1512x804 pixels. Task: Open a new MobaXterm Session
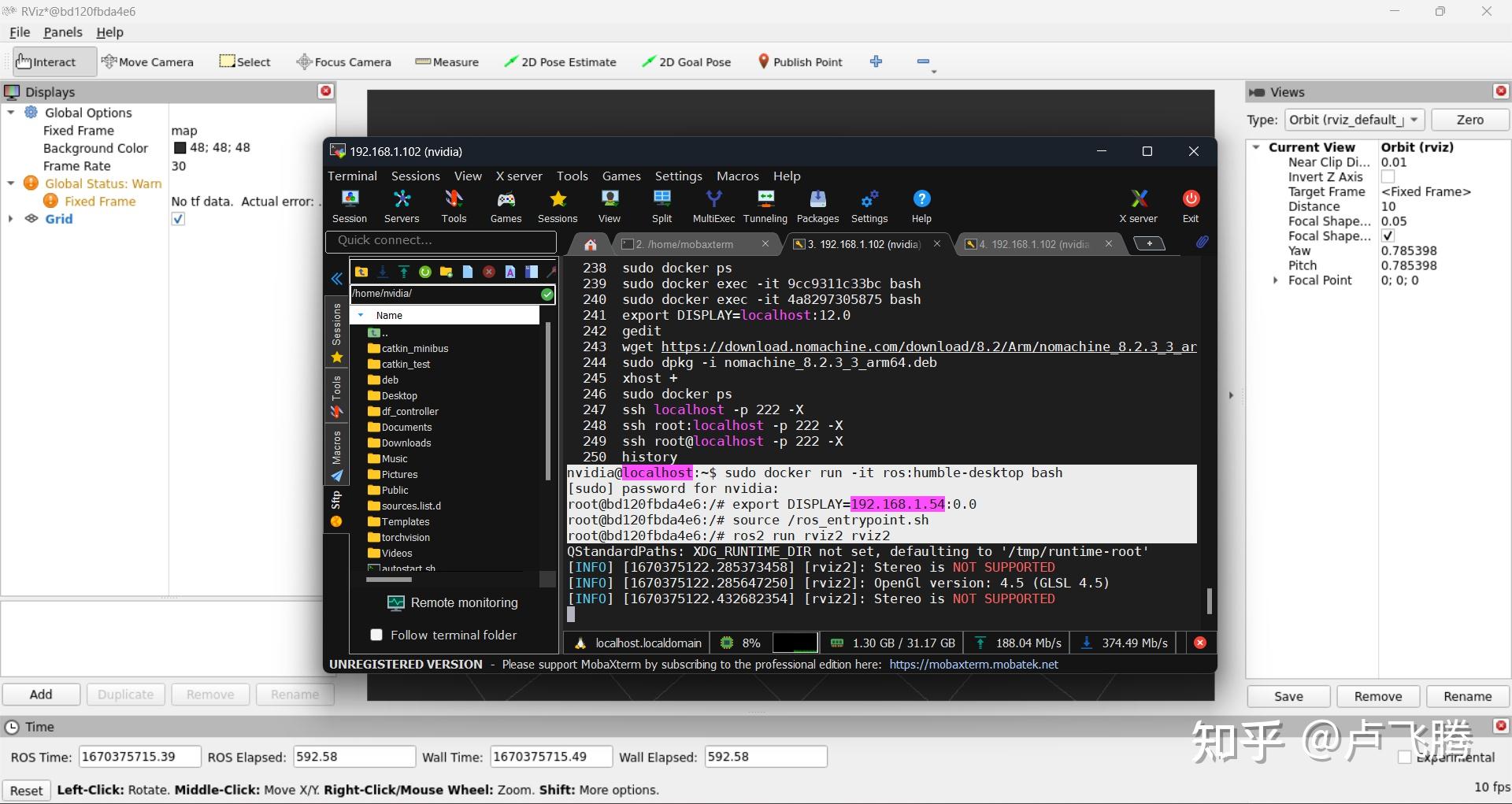tap(350, 205)
